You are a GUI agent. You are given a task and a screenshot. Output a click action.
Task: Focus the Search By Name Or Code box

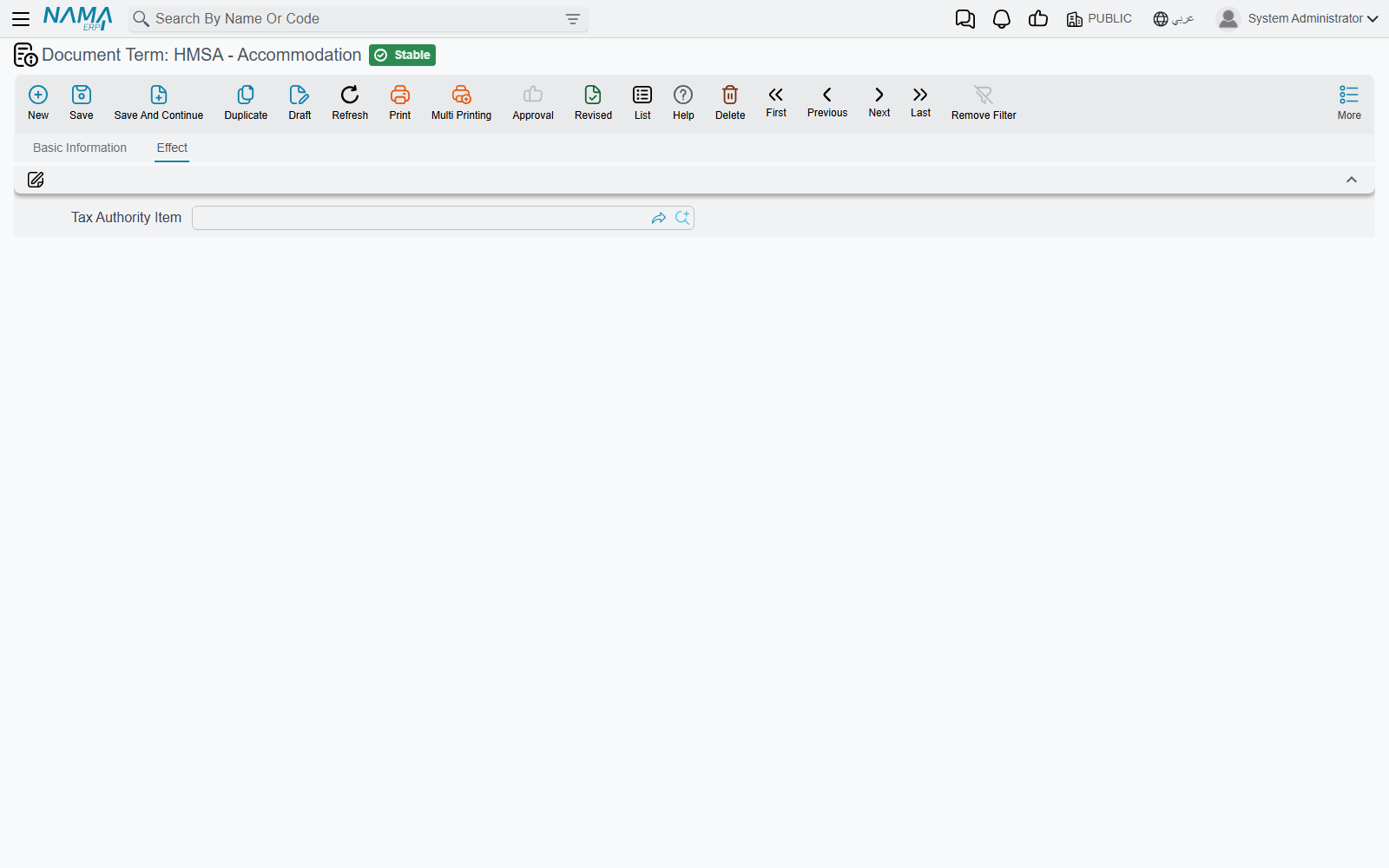coord(356,18)
